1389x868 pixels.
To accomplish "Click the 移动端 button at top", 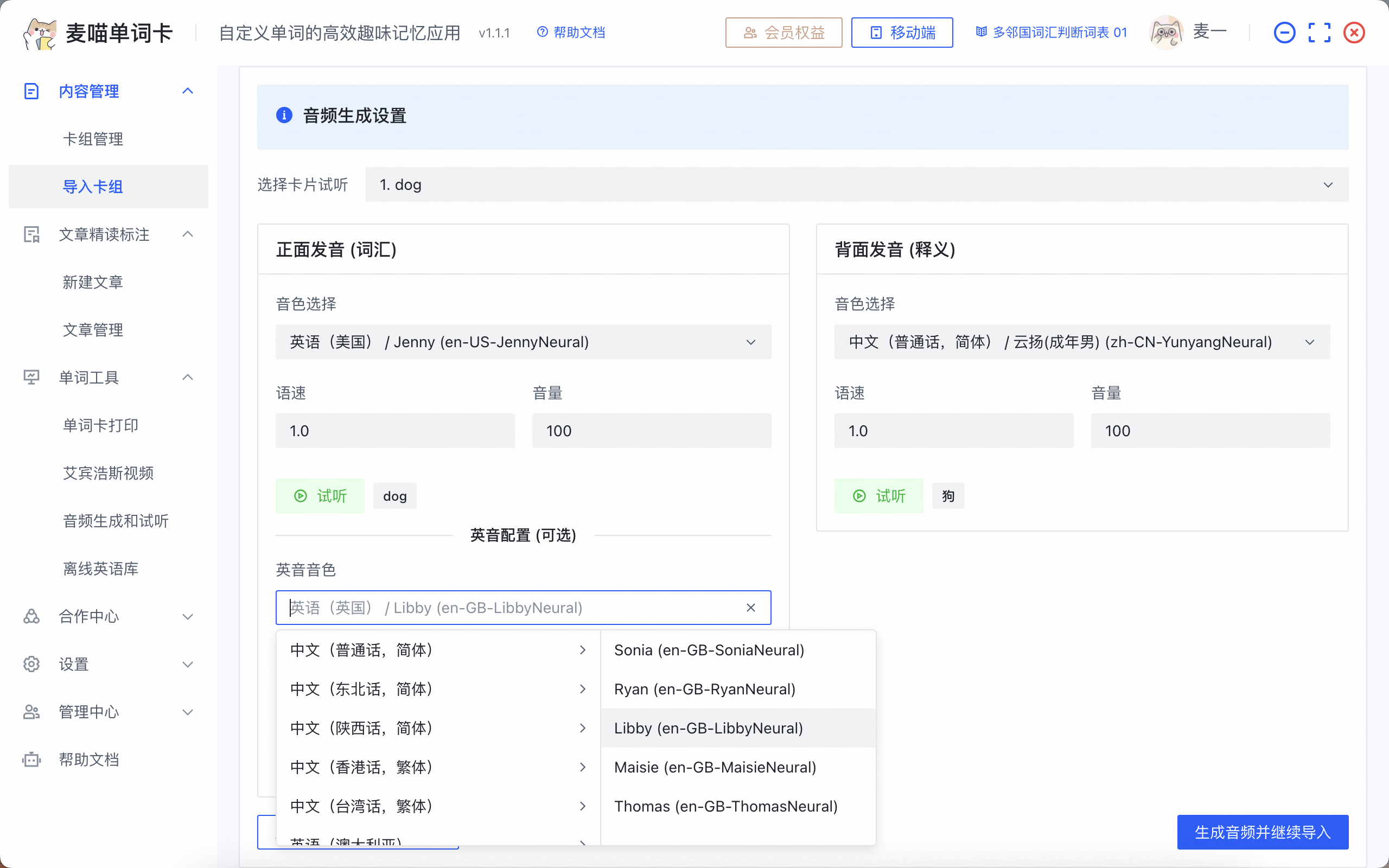I will click(901, 33).
